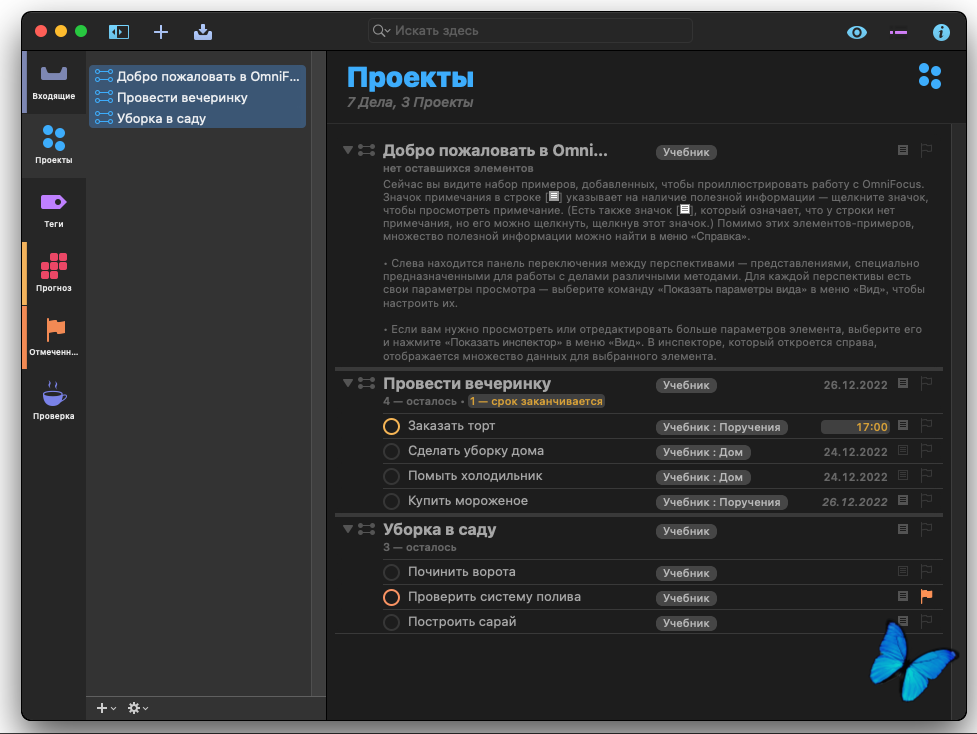This screenshot has width=977, height=734.
Task: Toggle the sidebar visibility toolbar icon
Action: pyautogui.click(x=119, y=32)
